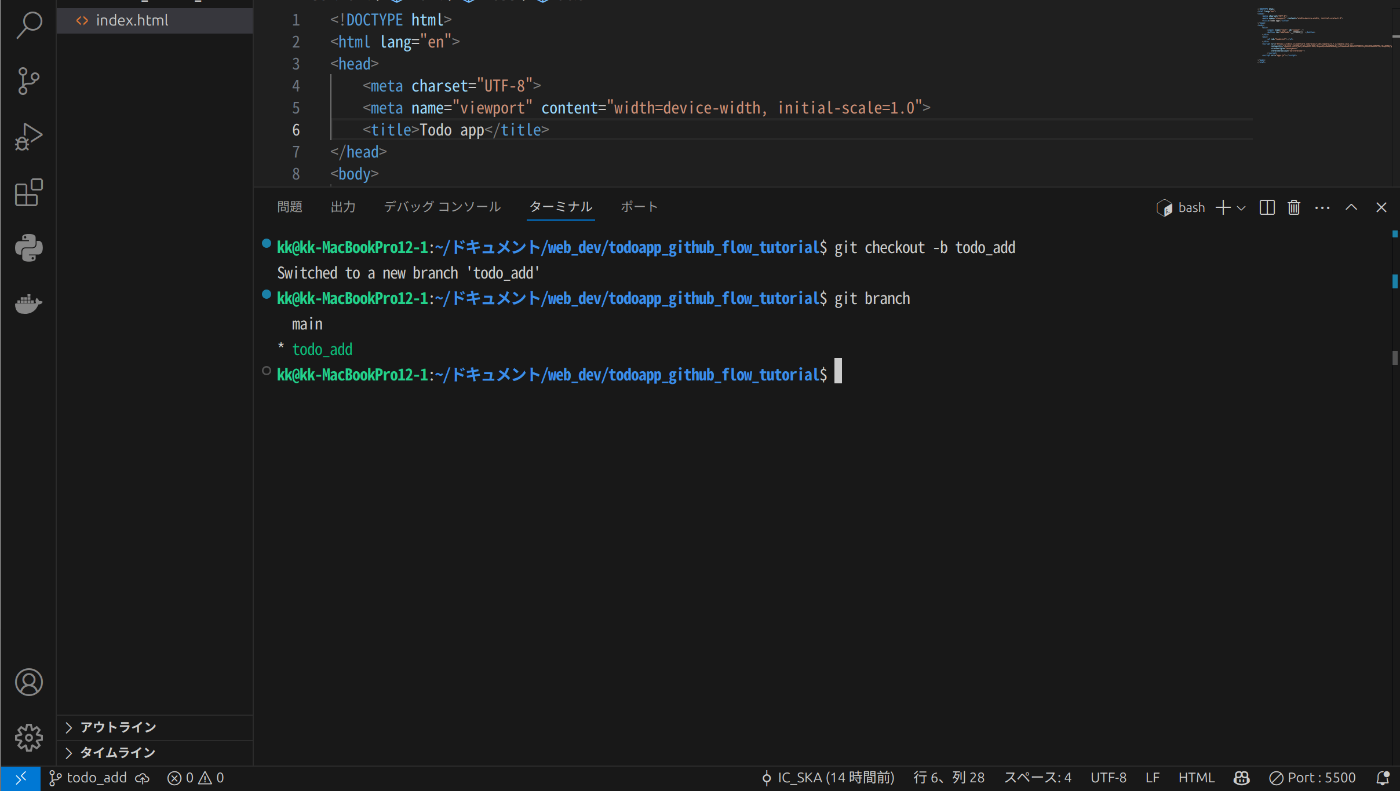Click the bash terminal profile label
This screenshot has height=791, width=1400.
[x=1181, y=207]
